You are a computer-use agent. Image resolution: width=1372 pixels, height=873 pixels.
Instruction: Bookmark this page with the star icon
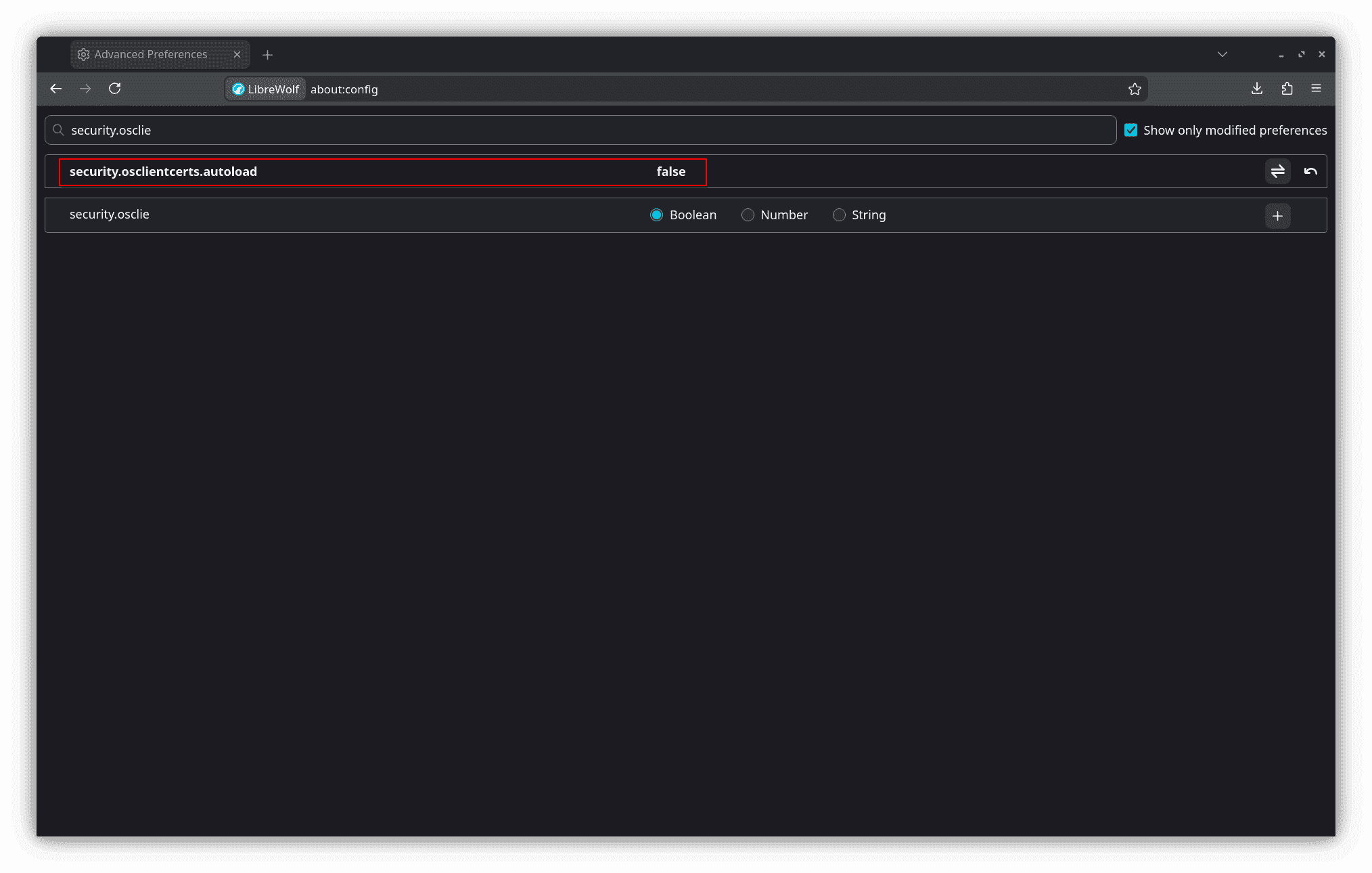point(1135,89)
